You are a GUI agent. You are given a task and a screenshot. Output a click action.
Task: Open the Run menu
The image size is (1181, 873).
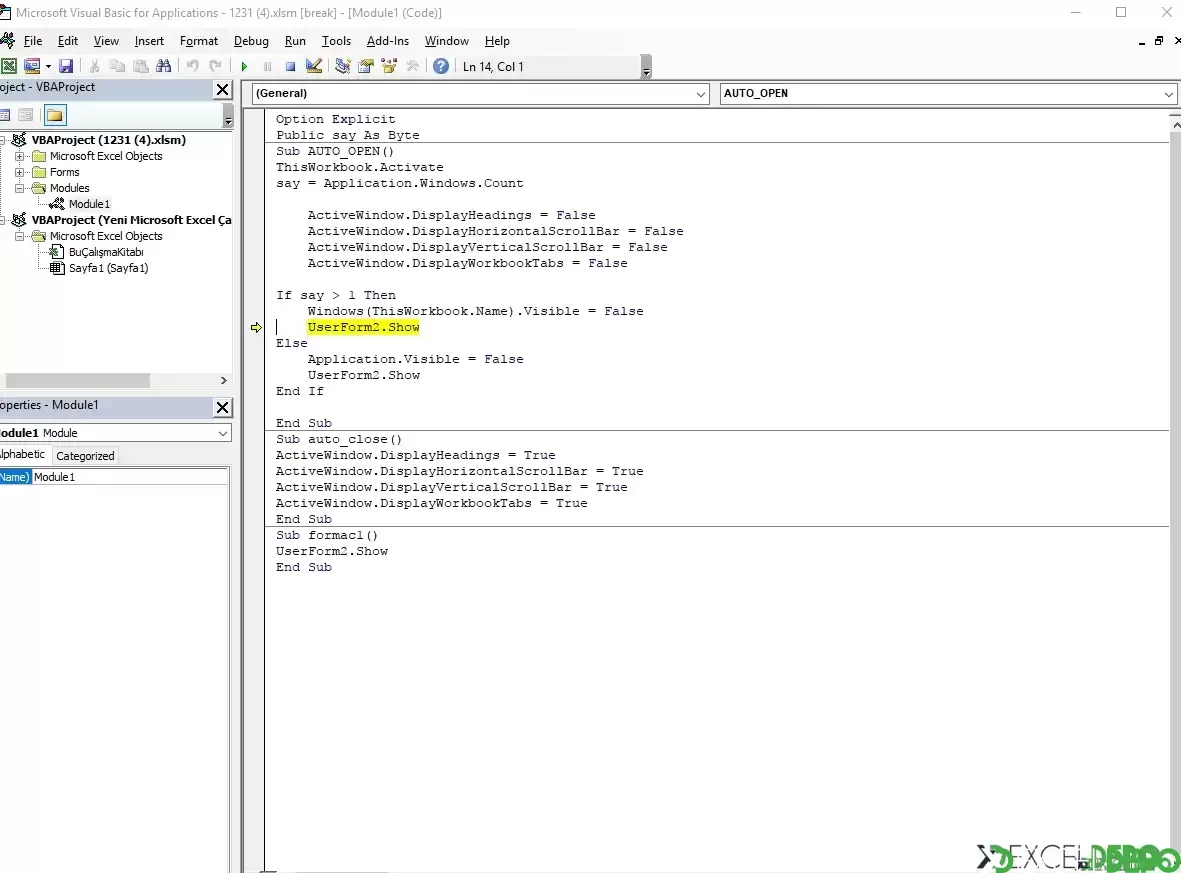(295, 41)
